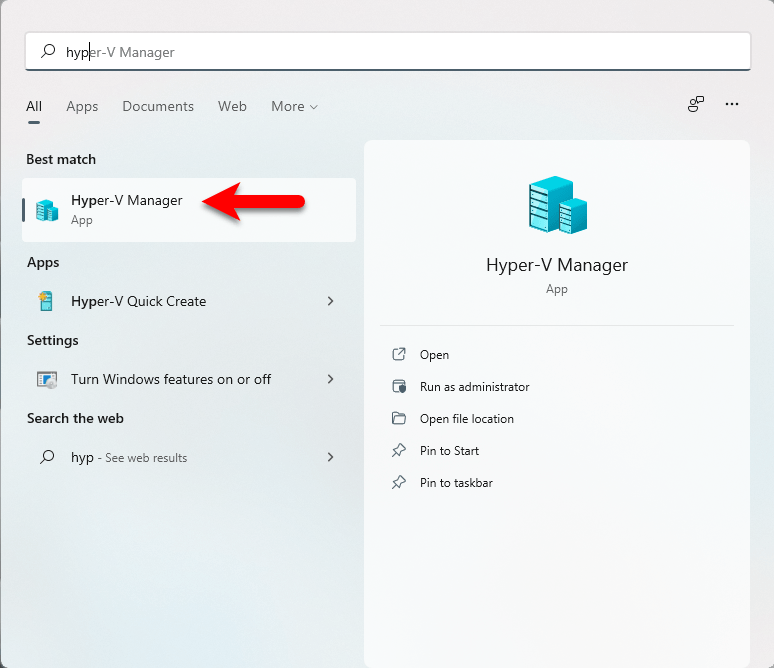Click the Pin to Start pin icon
The image size is (774, 668).
point(399,450)
